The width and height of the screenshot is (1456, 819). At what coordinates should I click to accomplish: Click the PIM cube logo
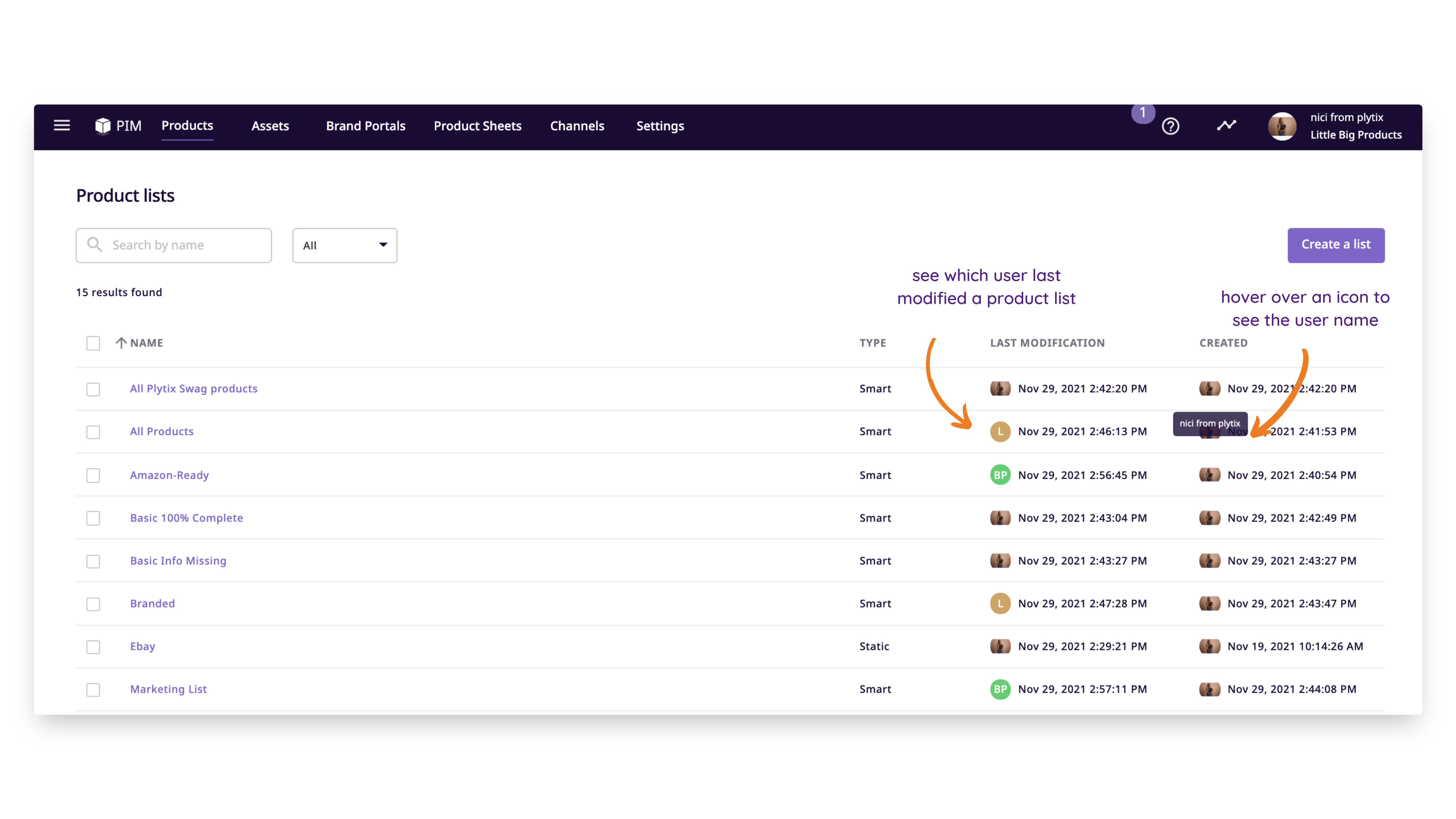click(102, 125)
